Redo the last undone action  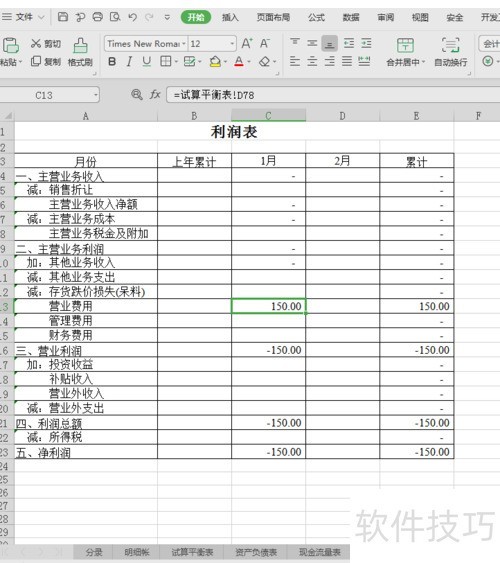pyautogui.click(x=149, y=17)
